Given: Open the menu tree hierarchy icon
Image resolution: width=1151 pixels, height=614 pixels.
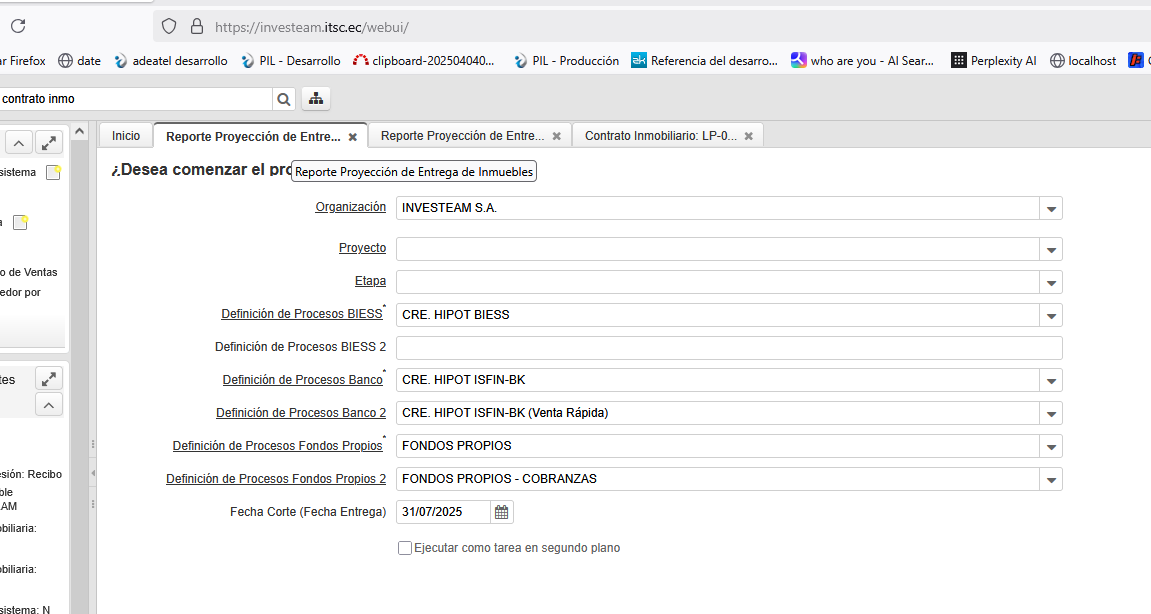Looking at the screenshot, I should click(x=316, y=99).
